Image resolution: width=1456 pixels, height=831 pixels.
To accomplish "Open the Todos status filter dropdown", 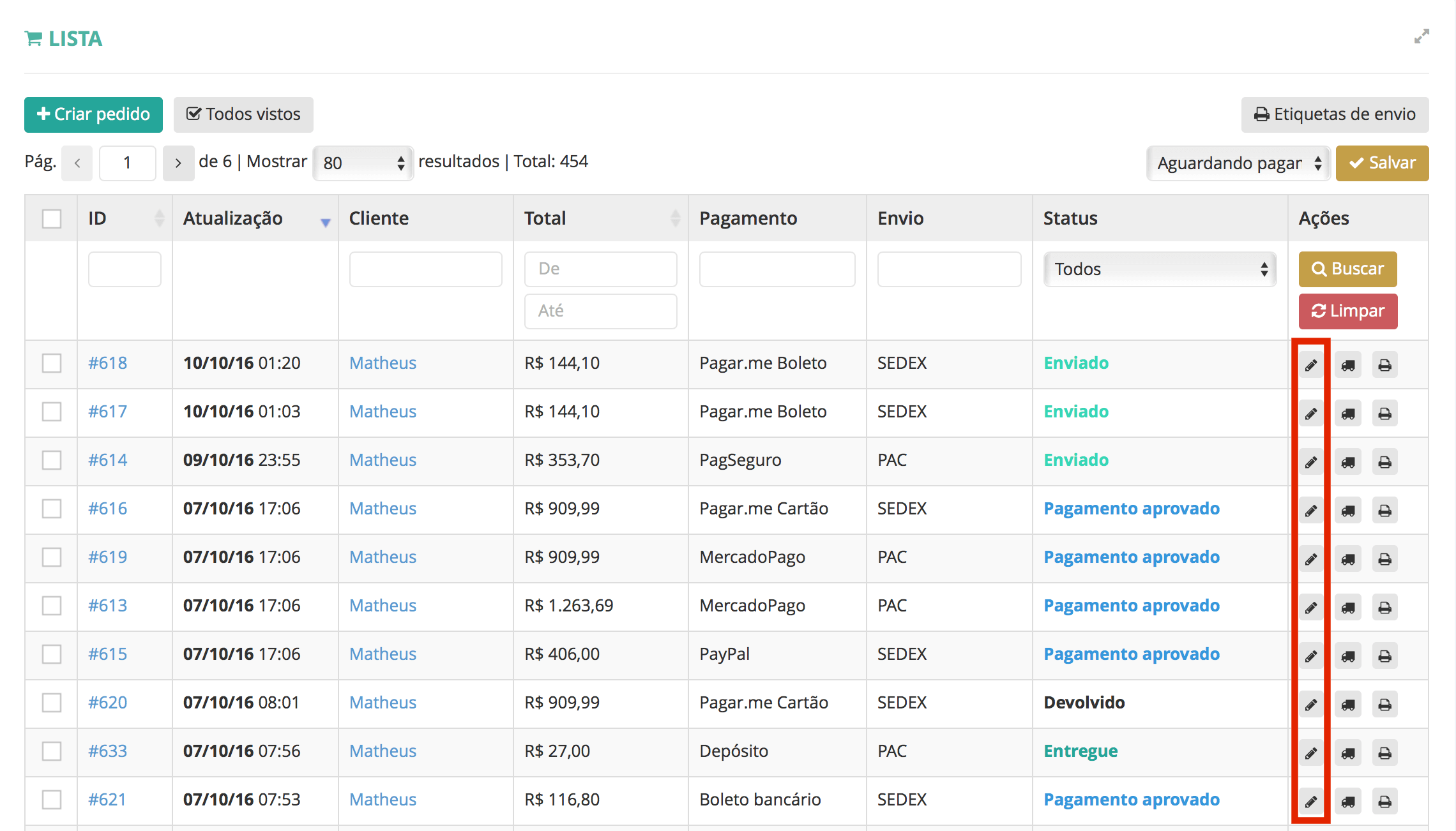I will [1160, 269].
